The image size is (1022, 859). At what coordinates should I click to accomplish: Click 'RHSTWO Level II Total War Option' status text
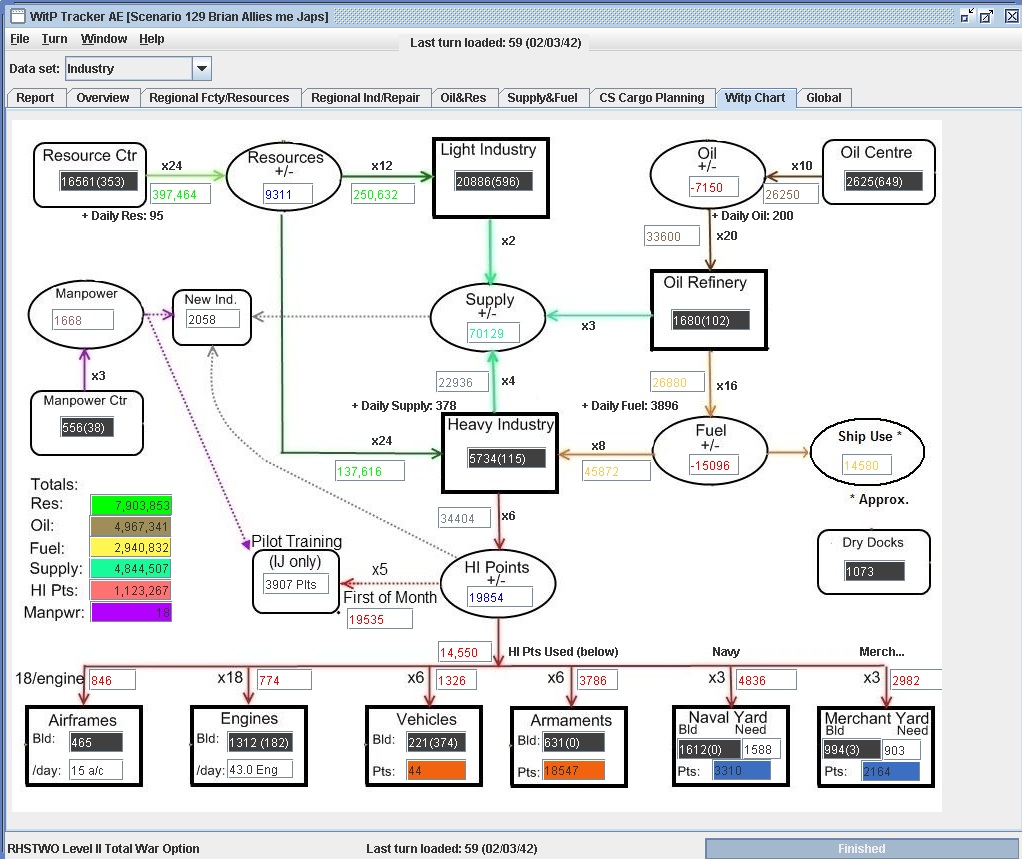pyautogui.click(x=103, y=849)
